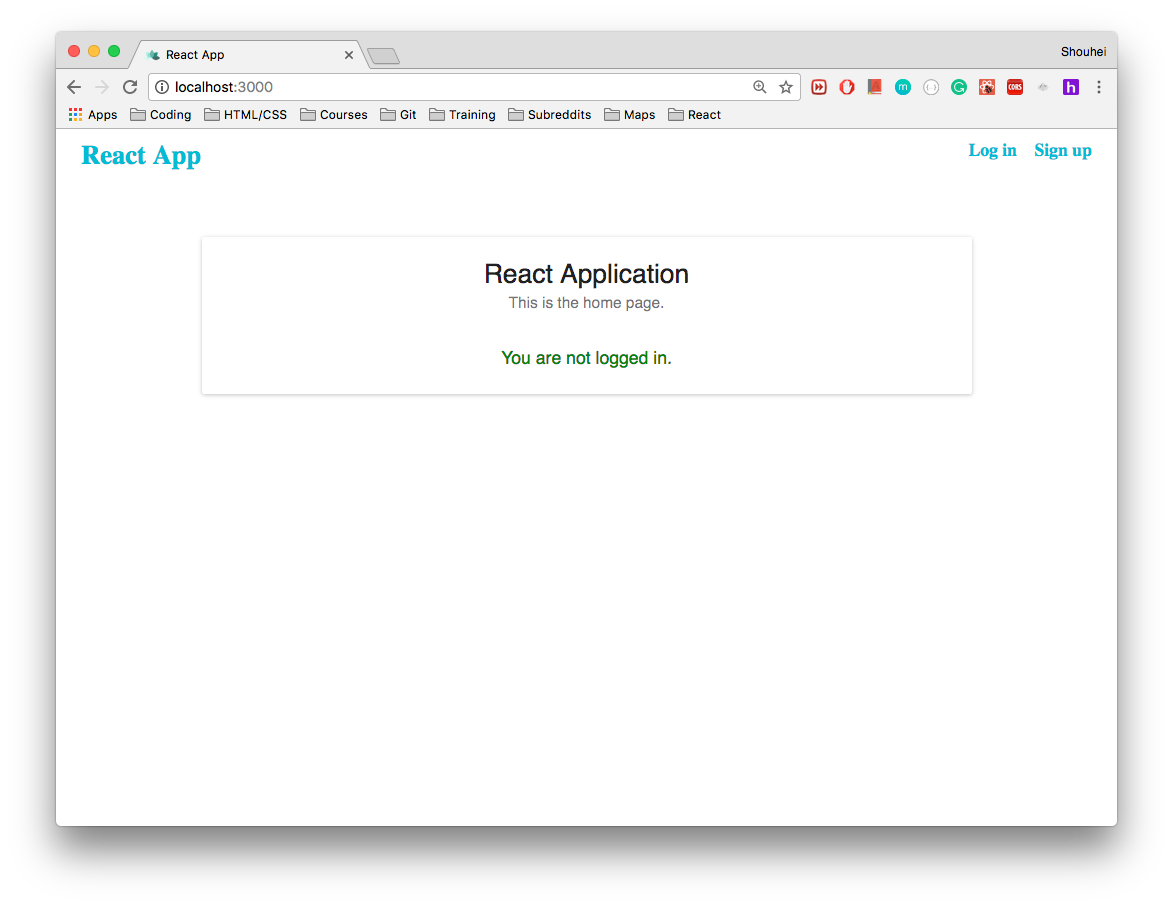Open the Chrome three-dot menu
This screenshot has height=906, width=1173.
1099,87
